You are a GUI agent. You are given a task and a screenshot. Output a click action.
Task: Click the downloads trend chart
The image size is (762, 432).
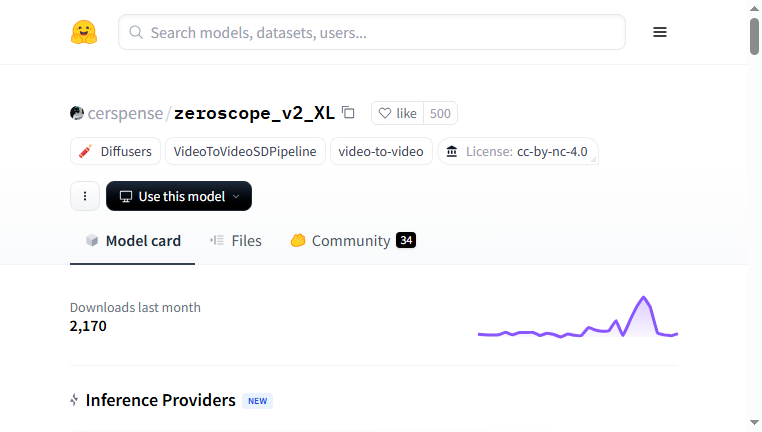(x=578, y=316)
